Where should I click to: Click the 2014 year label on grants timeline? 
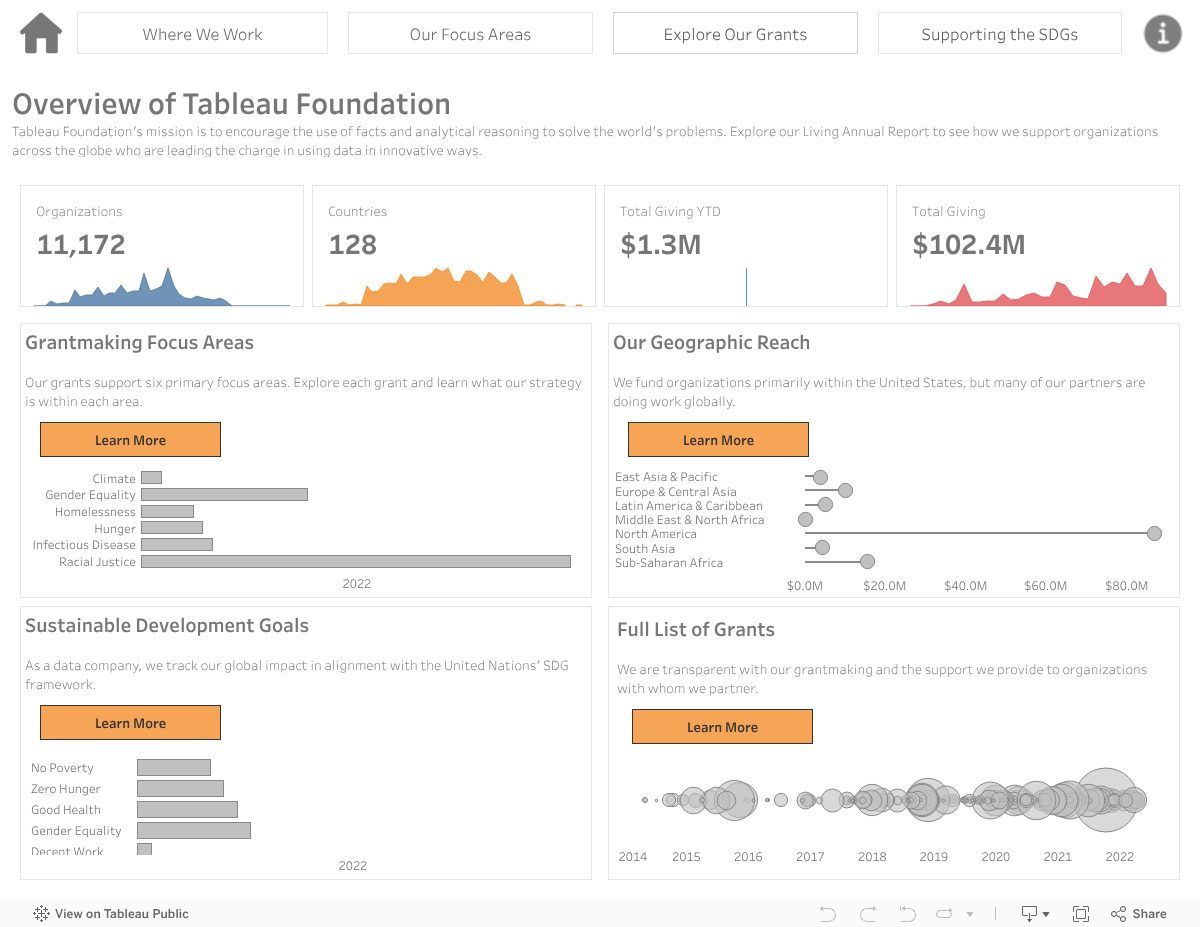[633, 856]
